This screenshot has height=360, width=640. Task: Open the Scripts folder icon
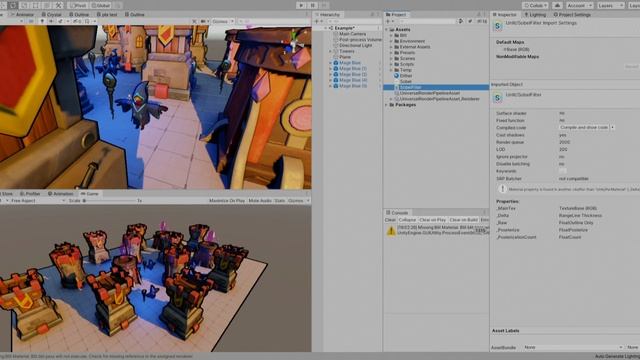(396, 64)
